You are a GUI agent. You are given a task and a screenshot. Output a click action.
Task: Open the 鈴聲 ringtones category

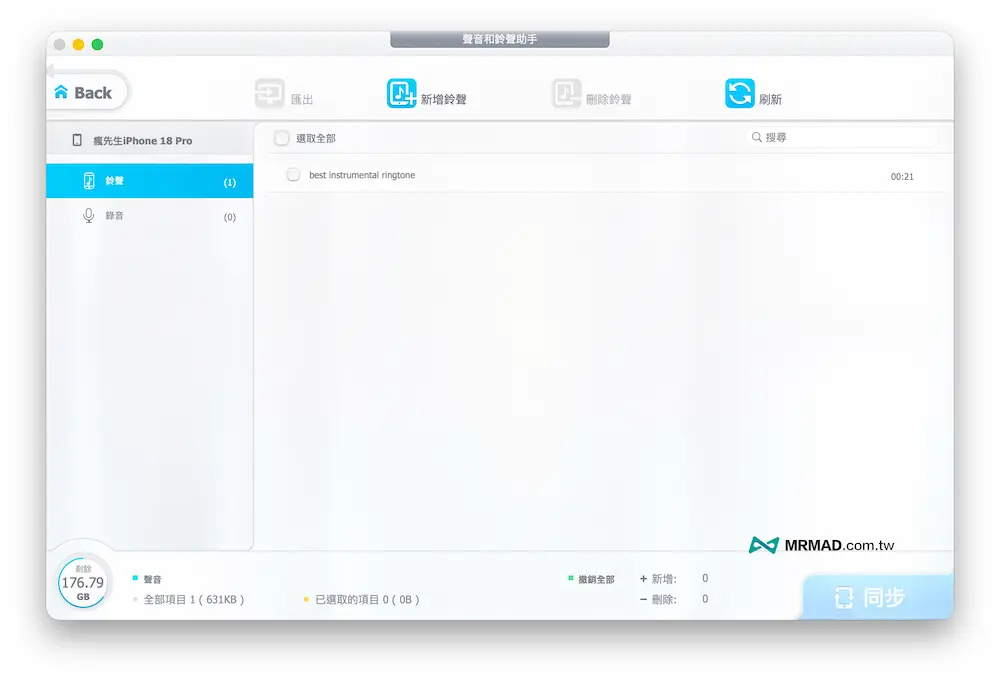click(150, 181)
